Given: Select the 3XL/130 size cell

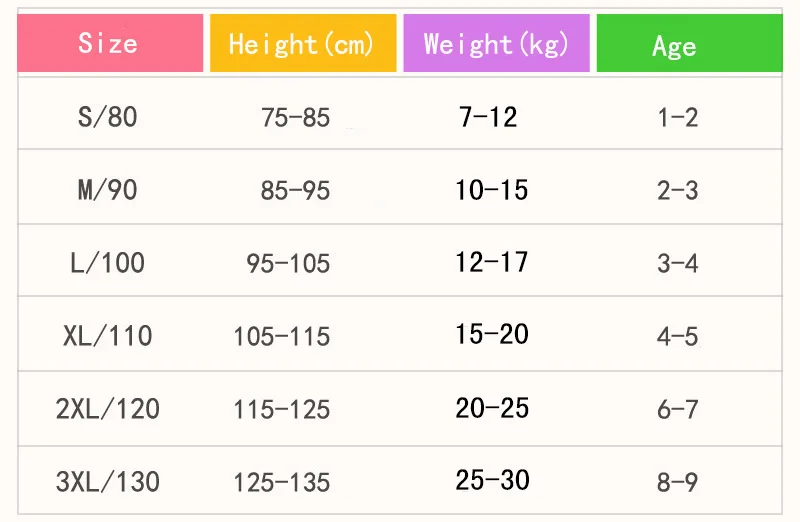Looking at the screenshot, I should (108, 482).
